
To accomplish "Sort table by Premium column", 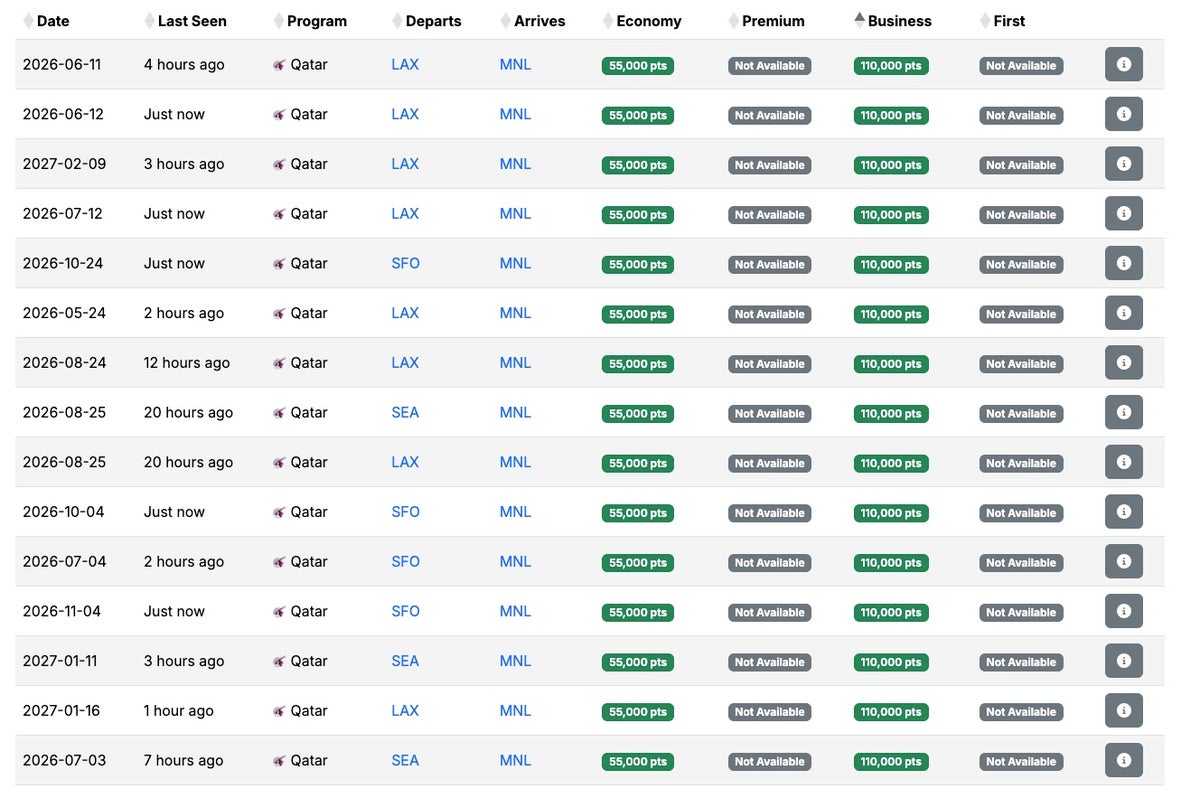I will coord(766,21).
